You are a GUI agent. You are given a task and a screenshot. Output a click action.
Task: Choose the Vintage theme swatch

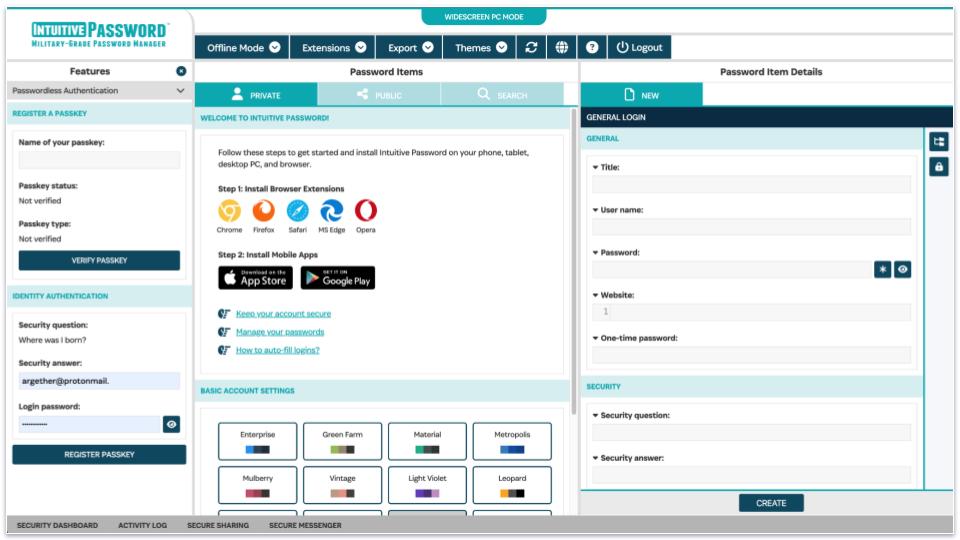click(x=342, y=485)
